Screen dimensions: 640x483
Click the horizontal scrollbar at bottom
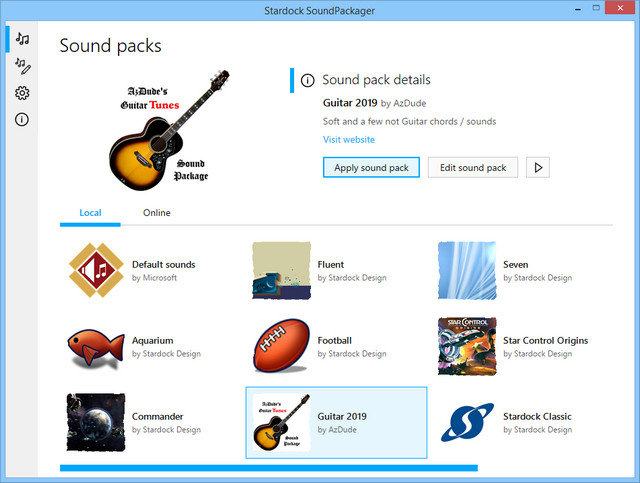point(268,467)
